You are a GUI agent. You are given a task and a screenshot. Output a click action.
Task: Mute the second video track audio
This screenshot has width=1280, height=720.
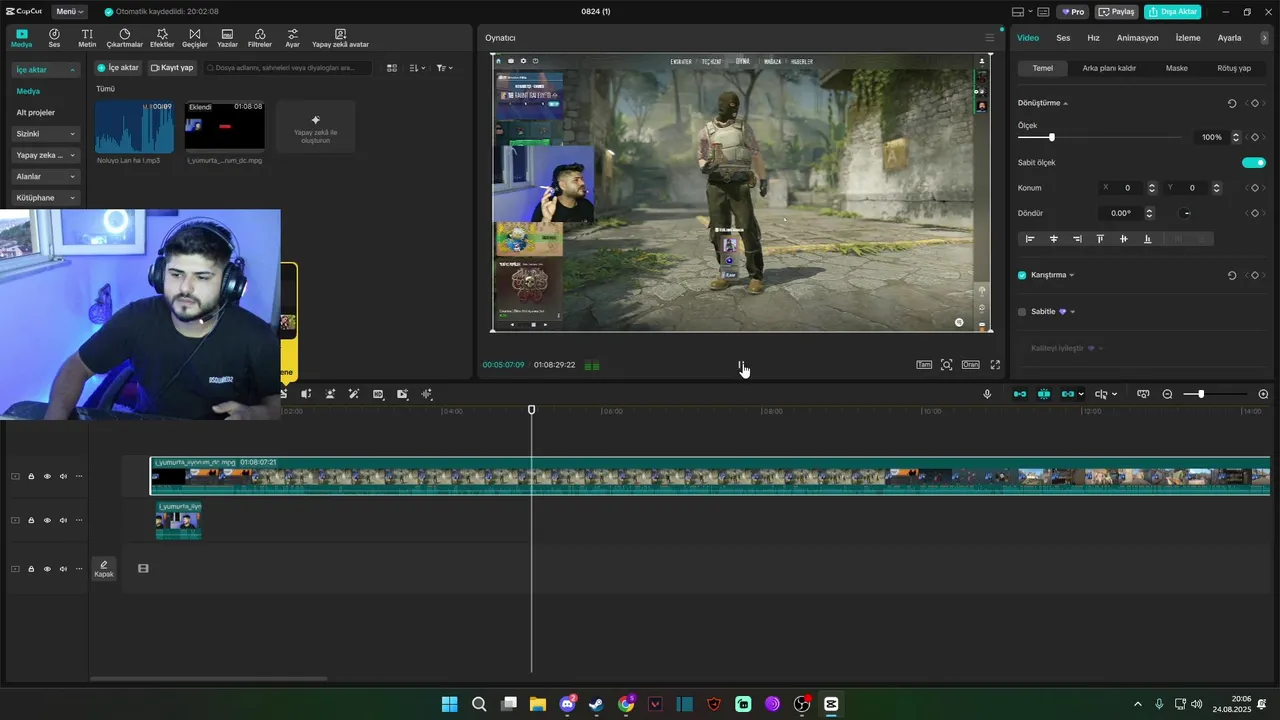63,520
